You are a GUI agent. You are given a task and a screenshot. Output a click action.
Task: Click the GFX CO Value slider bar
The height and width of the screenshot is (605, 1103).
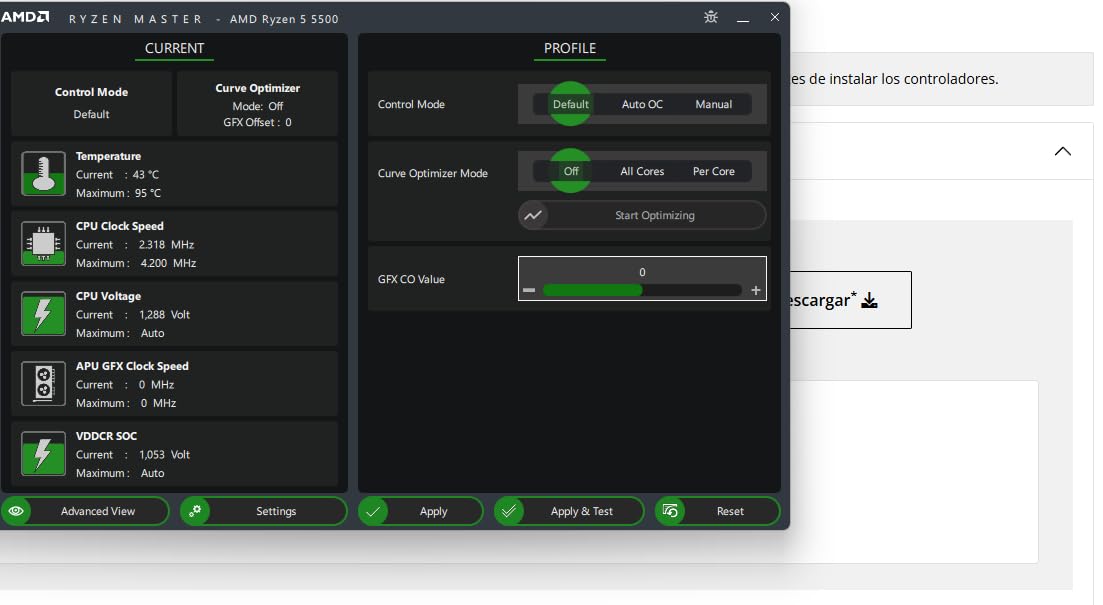(642, 290)
